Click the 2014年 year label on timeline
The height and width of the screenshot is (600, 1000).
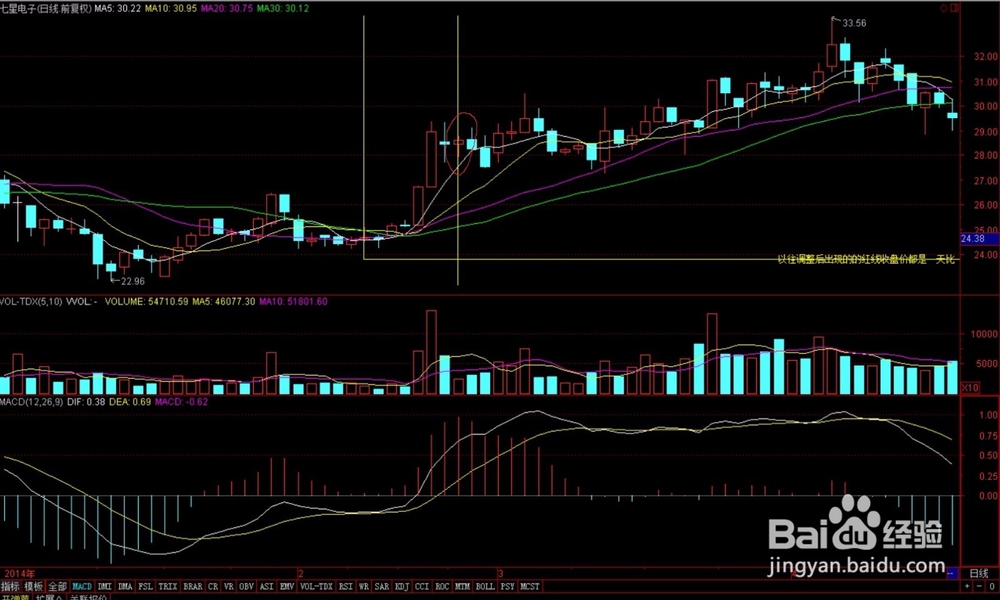pyautogui.click(x=21, y=574)
